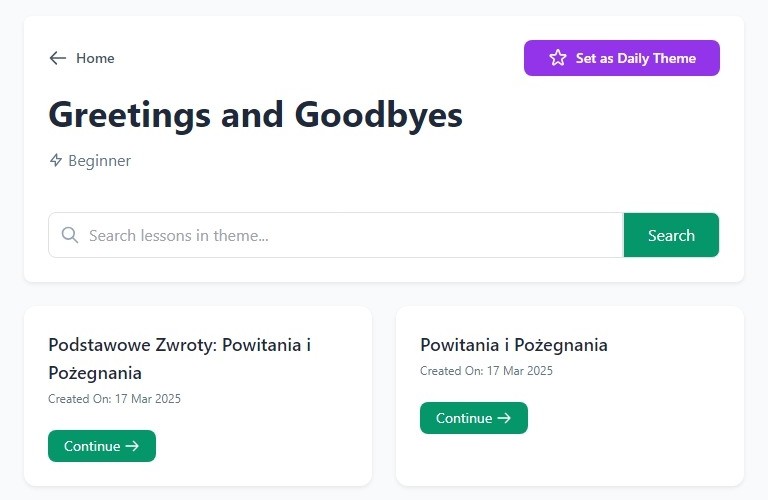The image size is (768, 500).
Task: Open the Powitania i Pożegnania title in second card
Action: (x=514, y=345)
